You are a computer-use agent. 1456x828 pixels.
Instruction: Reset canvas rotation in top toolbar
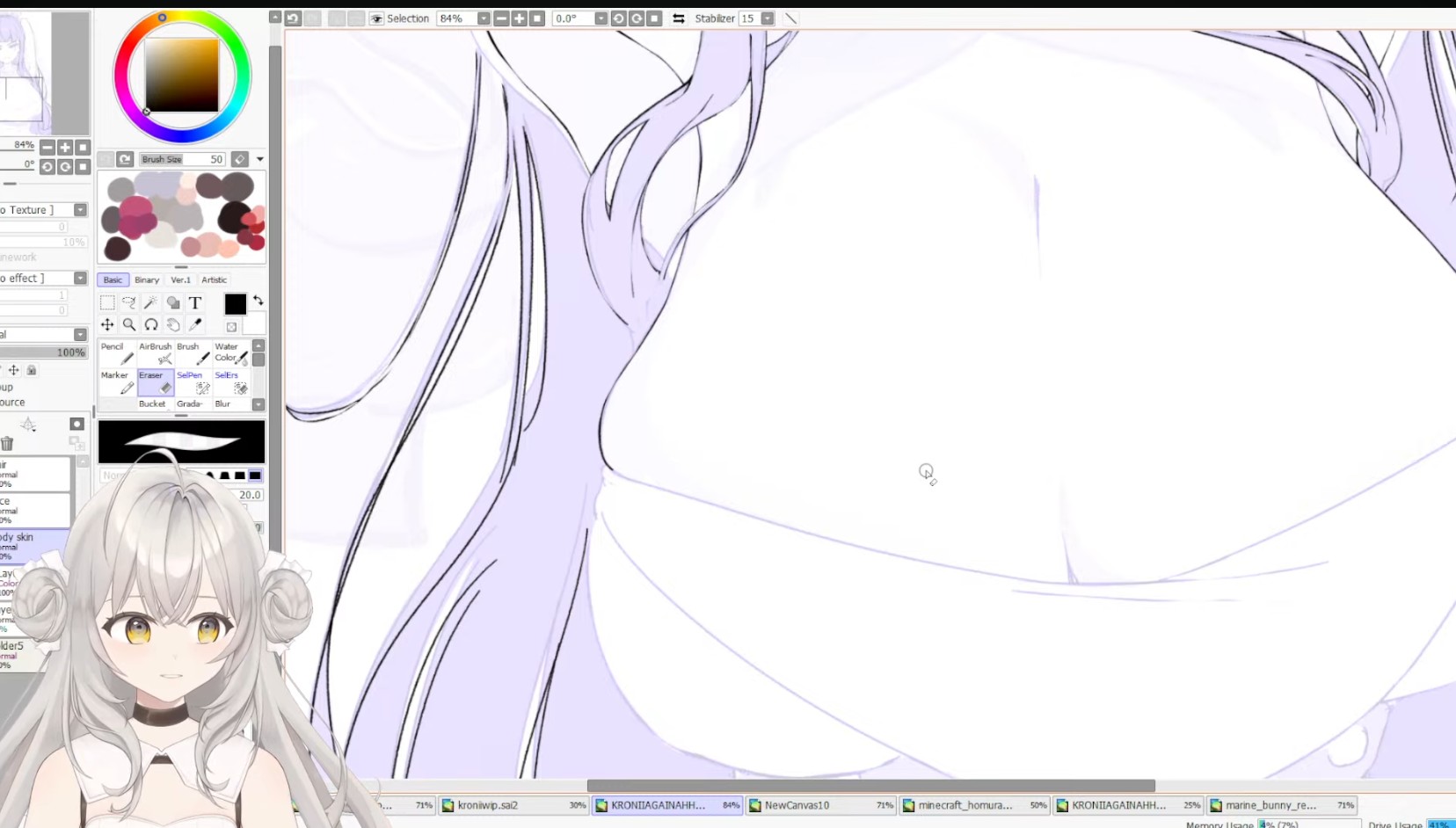654,18
